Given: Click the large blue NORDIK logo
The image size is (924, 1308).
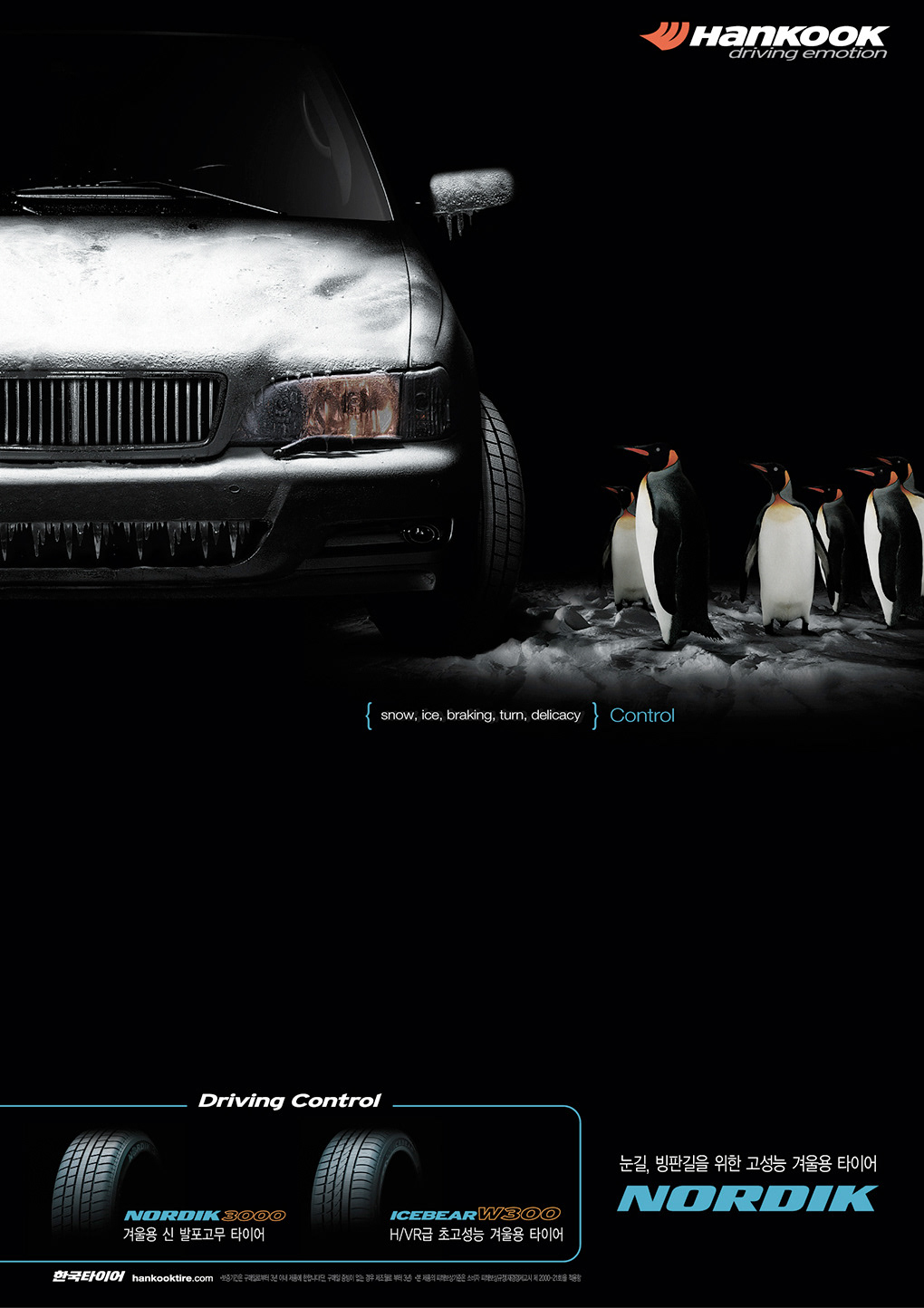Looking at the screenshot, I should pyautogui.click(x=747, y=1199).
